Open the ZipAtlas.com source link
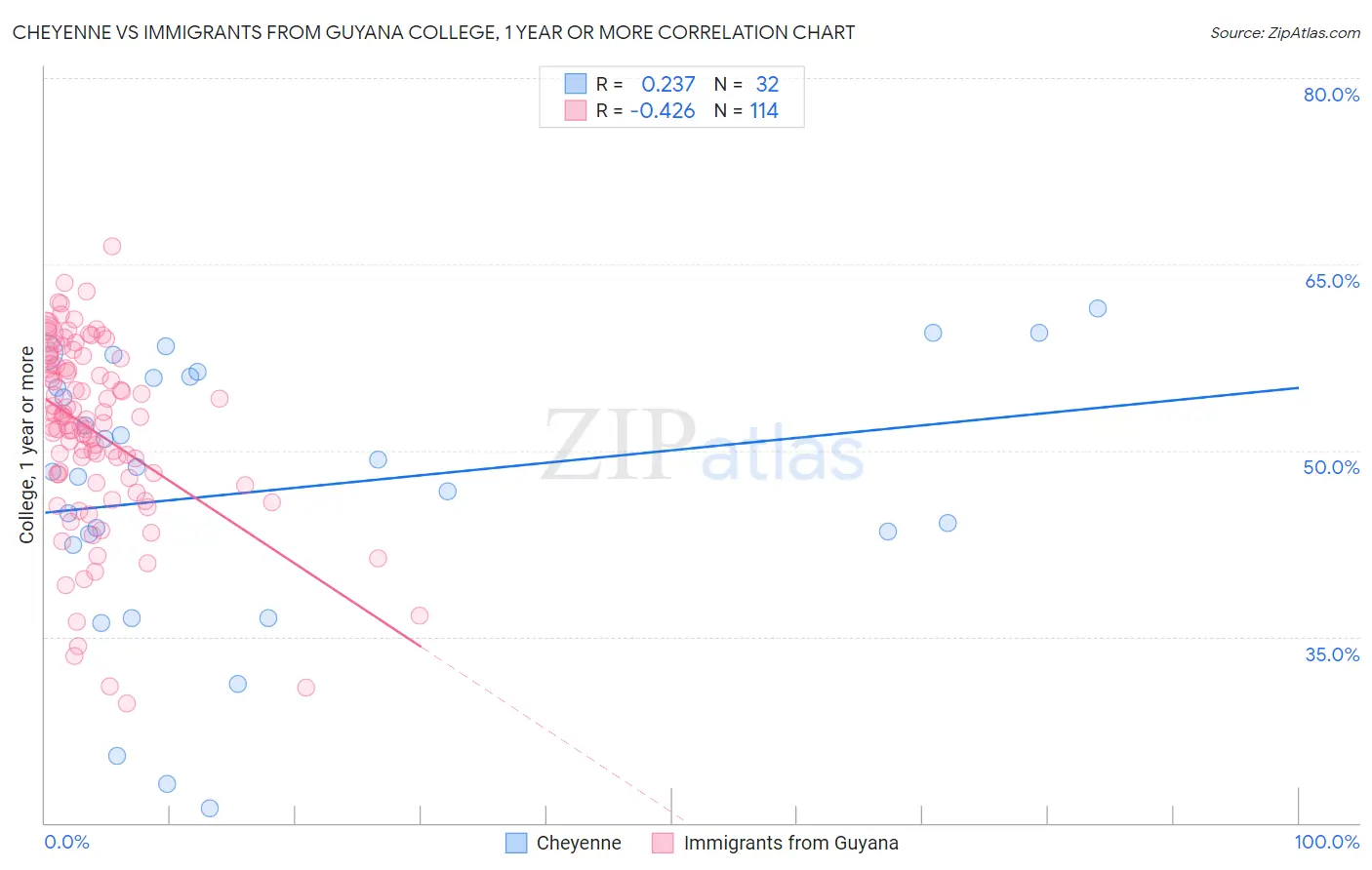The image size is (1372, 870). 1284,32
